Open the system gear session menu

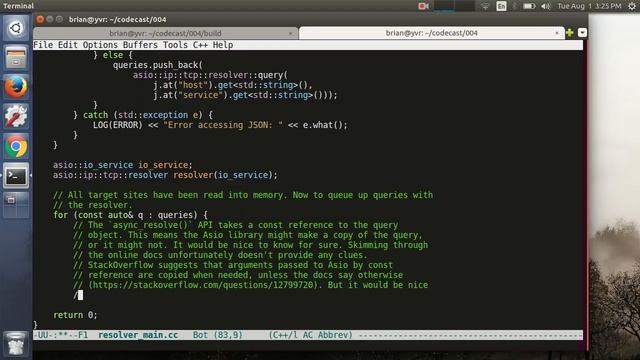[632, 6]
